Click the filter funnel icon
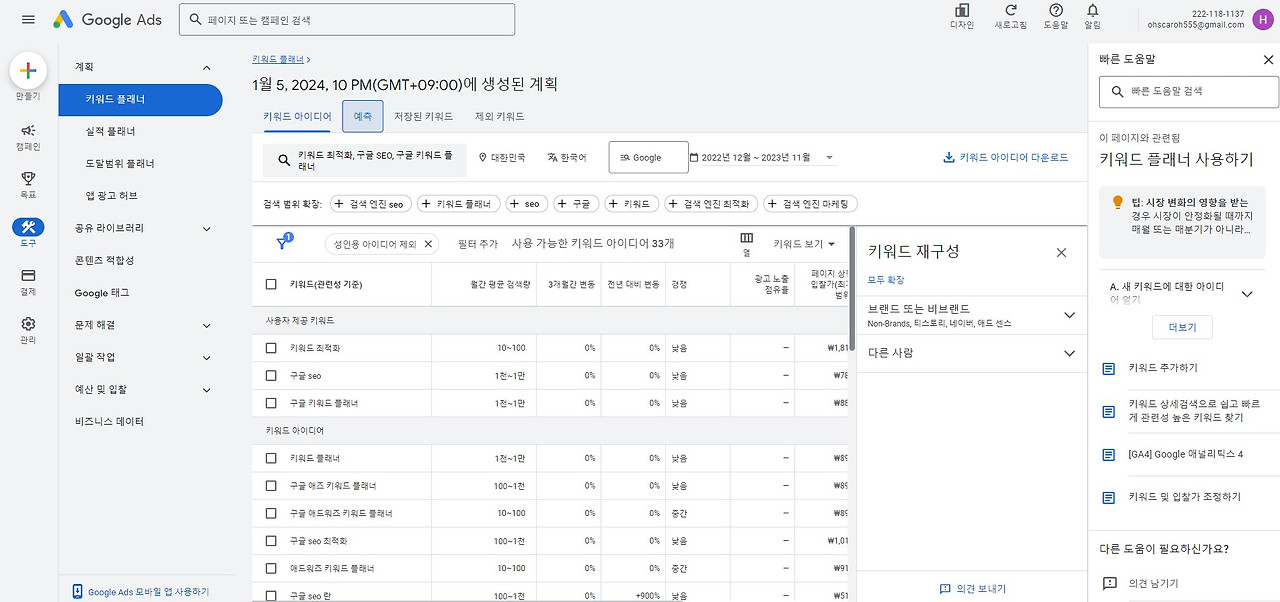The height and width of the screenshot is (602, 1280). pos(283,243)
